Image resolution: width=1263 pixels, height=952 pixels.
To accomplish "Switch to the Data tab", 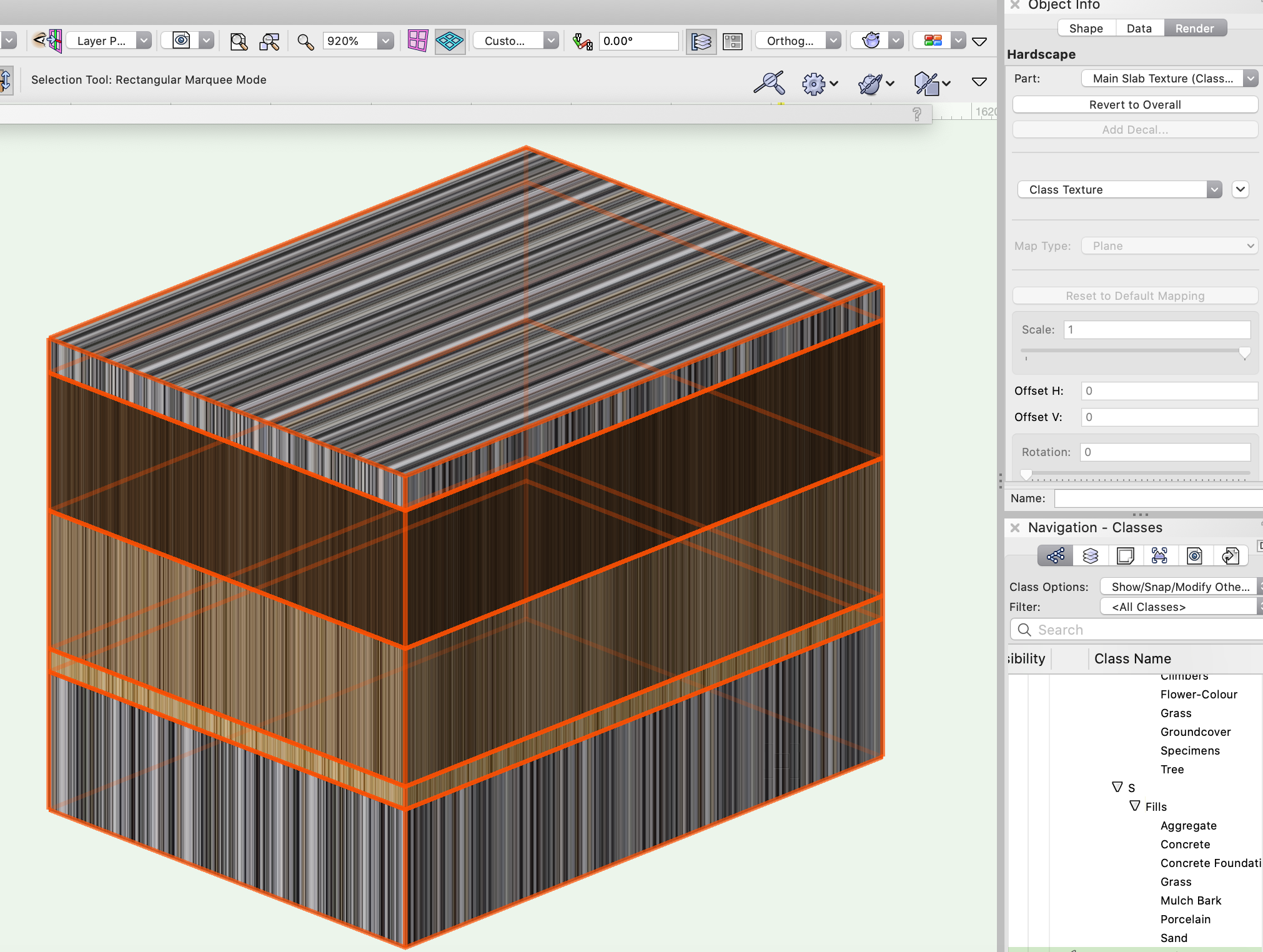I will [1139, 28].
